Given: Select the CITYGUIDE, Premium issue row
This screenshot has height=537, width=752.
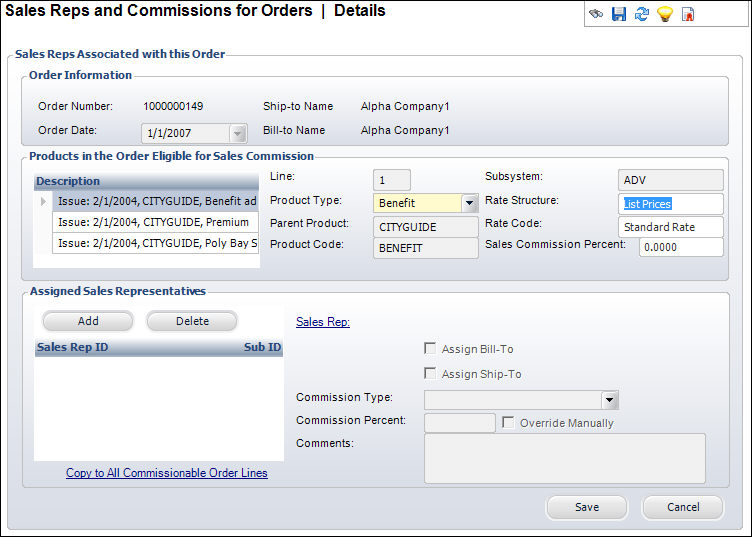Looking at the screenshot, I should [155, 222].
